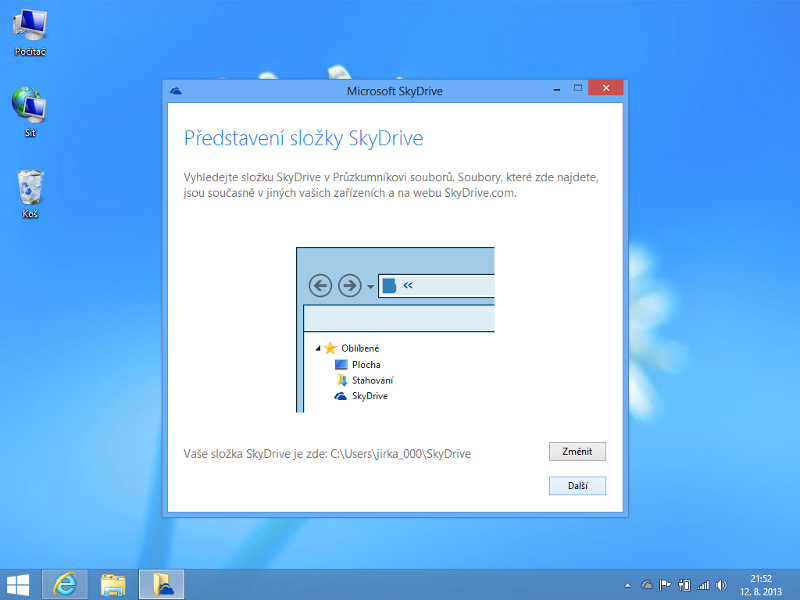The image size is (800, 600).
Task: Open Action Center flag icon
Action: pyautogui.click(x=666, y=585)
